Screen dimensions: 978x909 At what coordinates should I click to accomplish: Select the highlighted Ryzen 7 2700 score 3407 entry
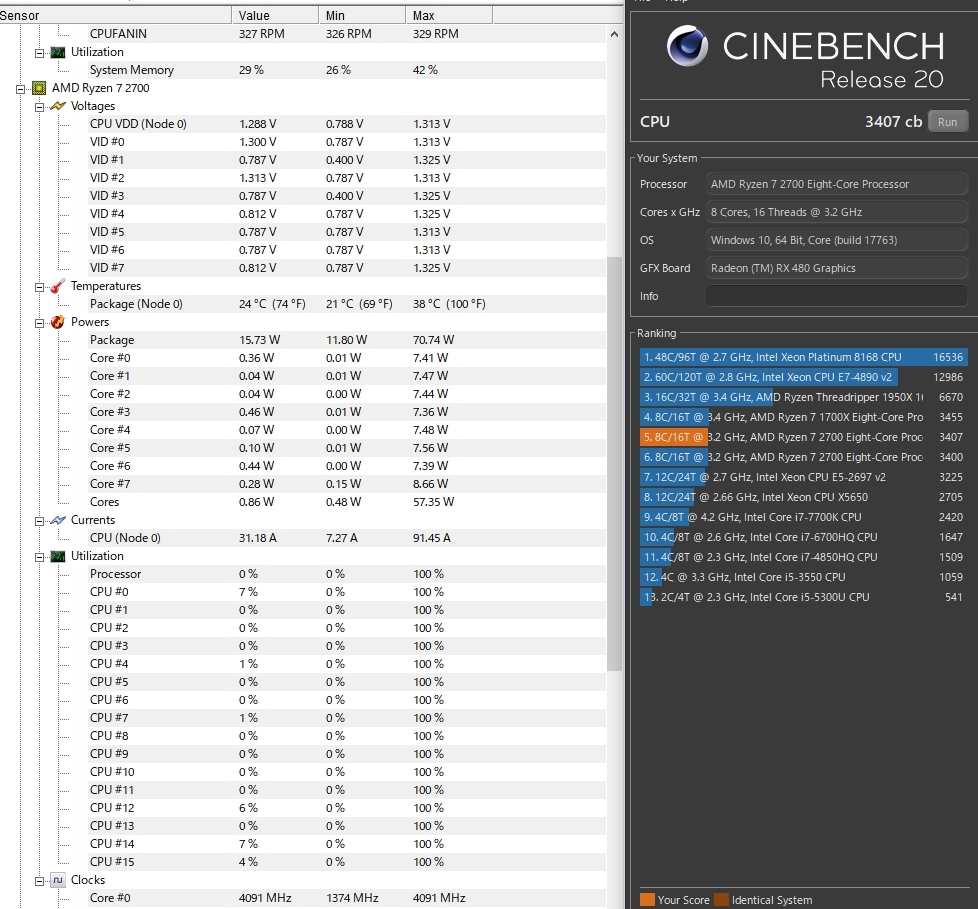pos(803,437)
